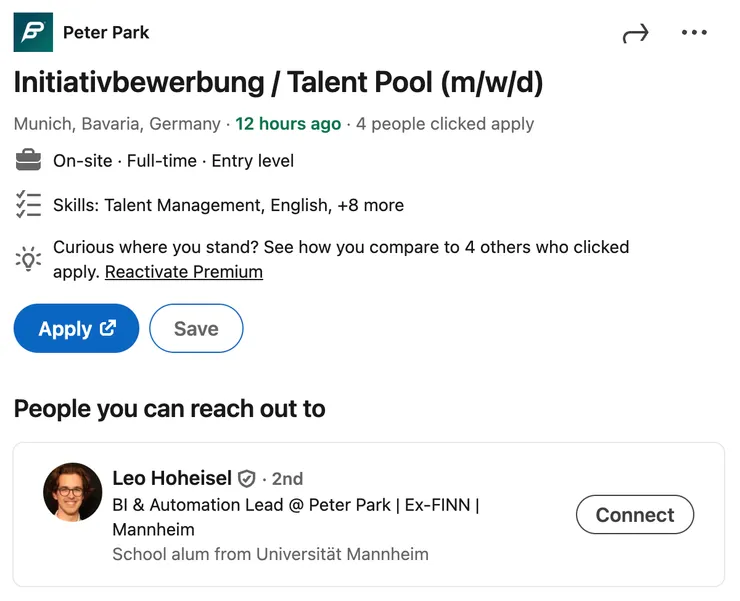The height and width of the screenshot is (601, 740).
Task: Click the briefcase job type icon
Action: [x=28, y=160]
